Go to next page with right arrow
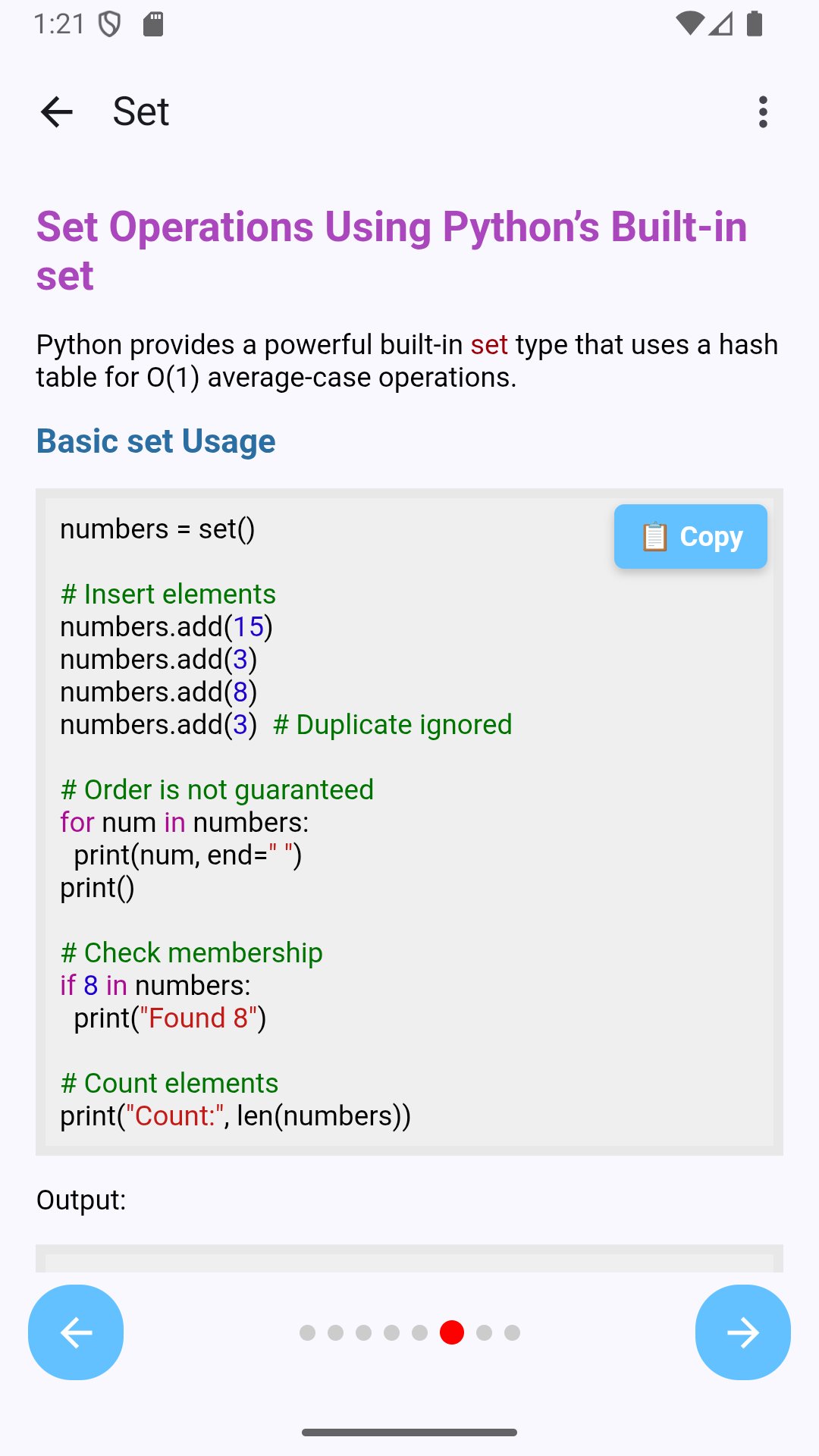The height and width of the screenshot is (1456, 819). point(742,1332)
